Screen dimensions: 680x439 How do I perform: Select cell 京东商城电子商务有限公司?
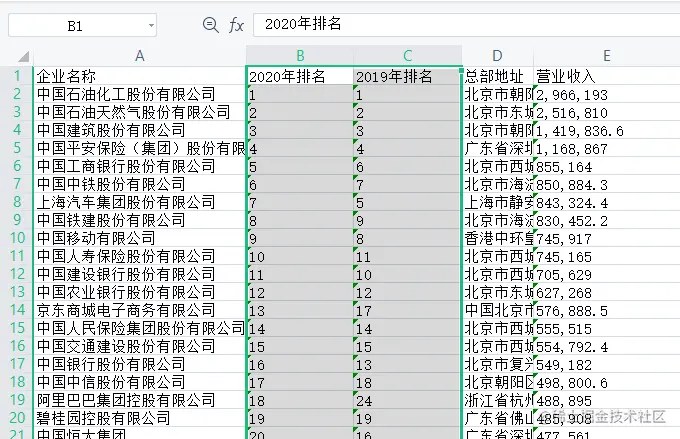(x=140, y=310)
